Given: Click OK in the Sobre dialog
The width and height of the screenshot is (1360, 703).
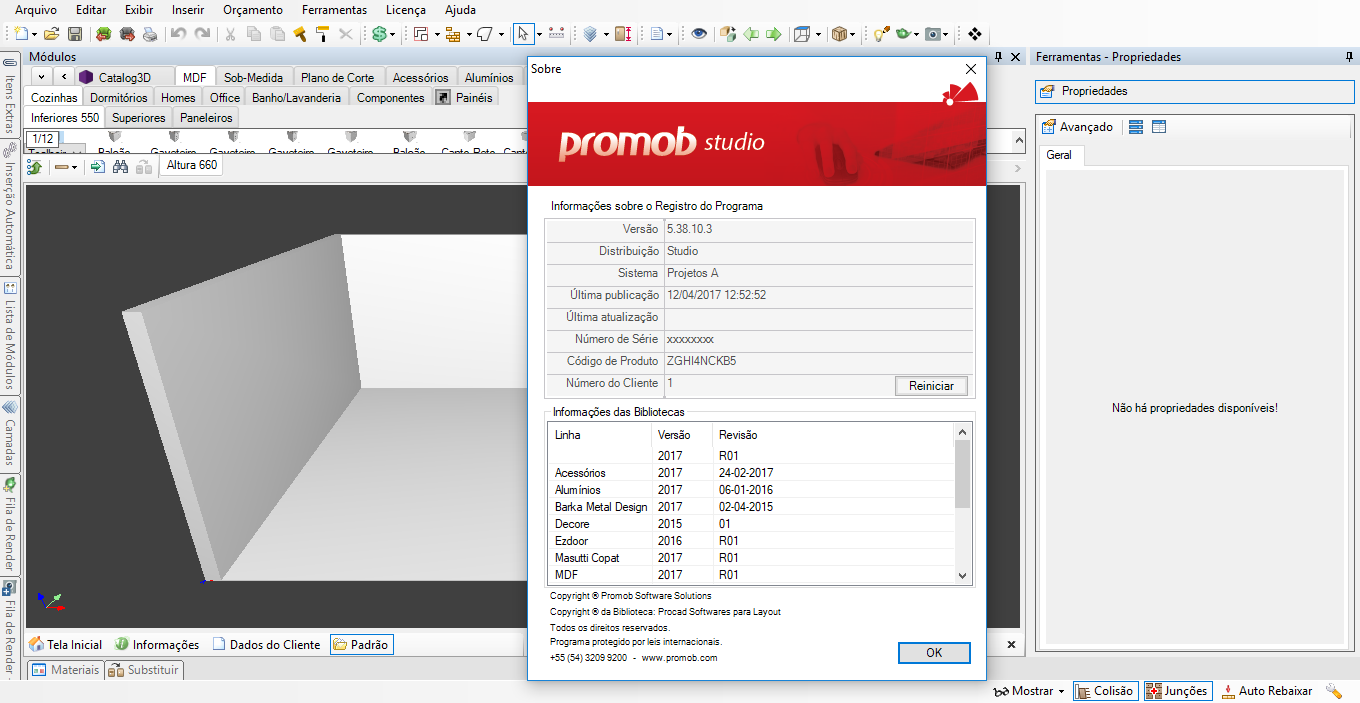Looking at the screenshot, I should [934, 652].
